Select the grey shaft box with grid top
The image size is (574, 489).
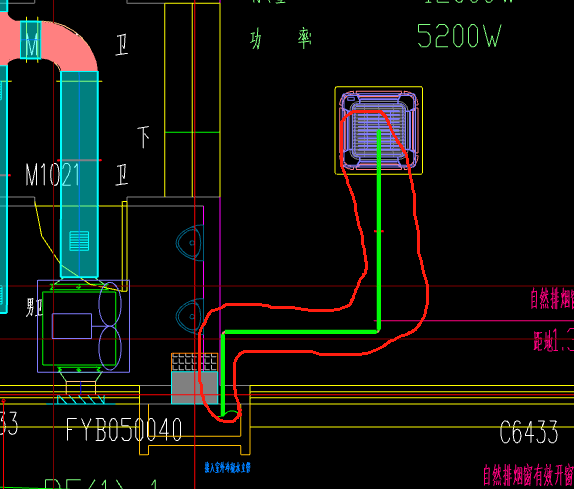coord(195,379)
